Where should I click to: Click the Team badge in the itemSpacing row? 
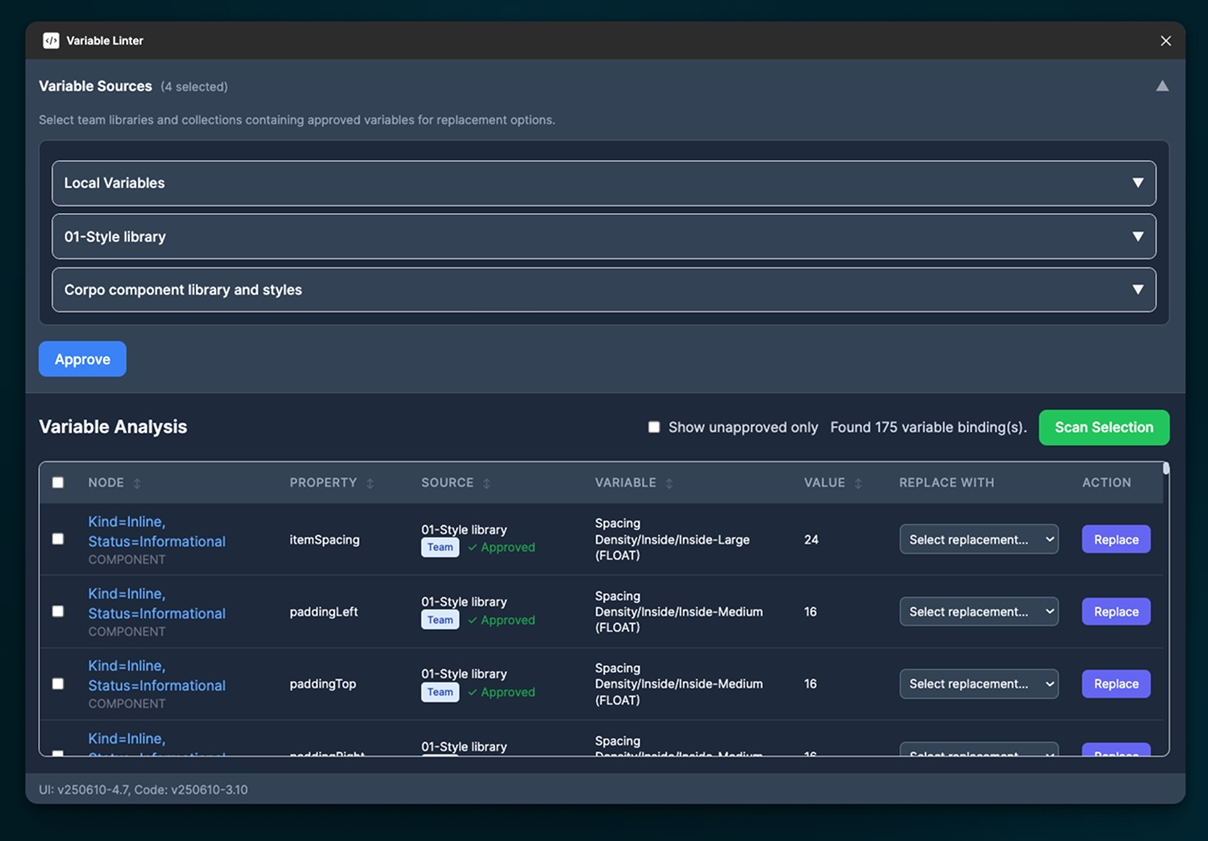440,547
